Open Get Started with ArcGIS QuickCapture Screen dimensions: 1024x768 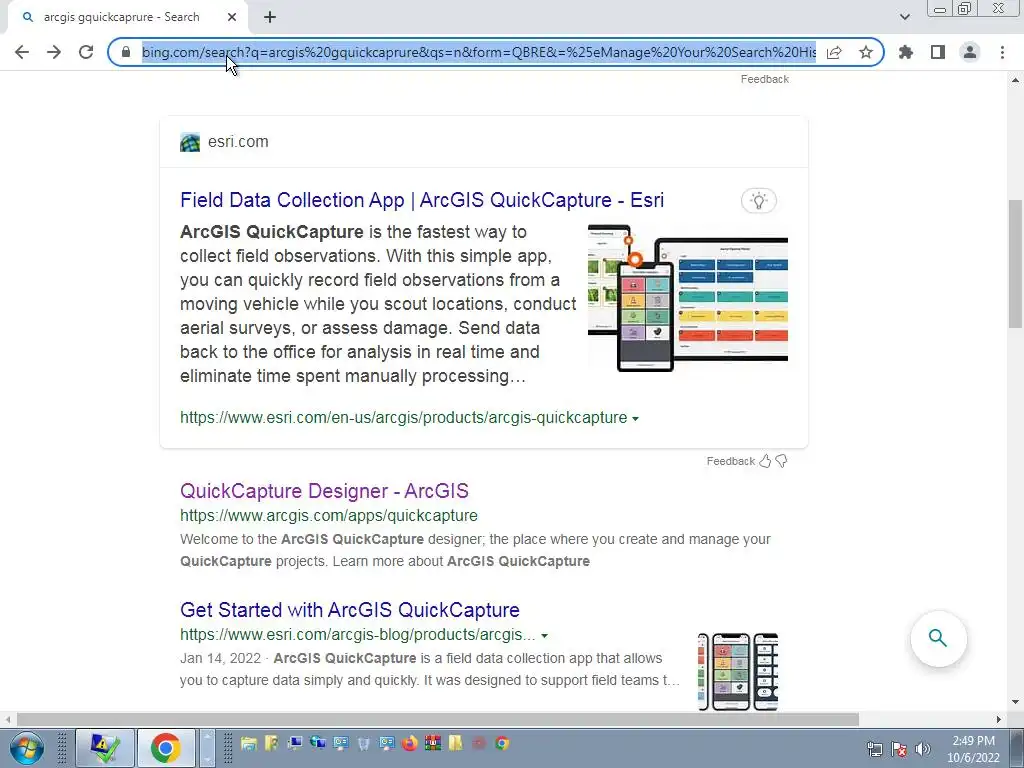(x=349, y=610)
